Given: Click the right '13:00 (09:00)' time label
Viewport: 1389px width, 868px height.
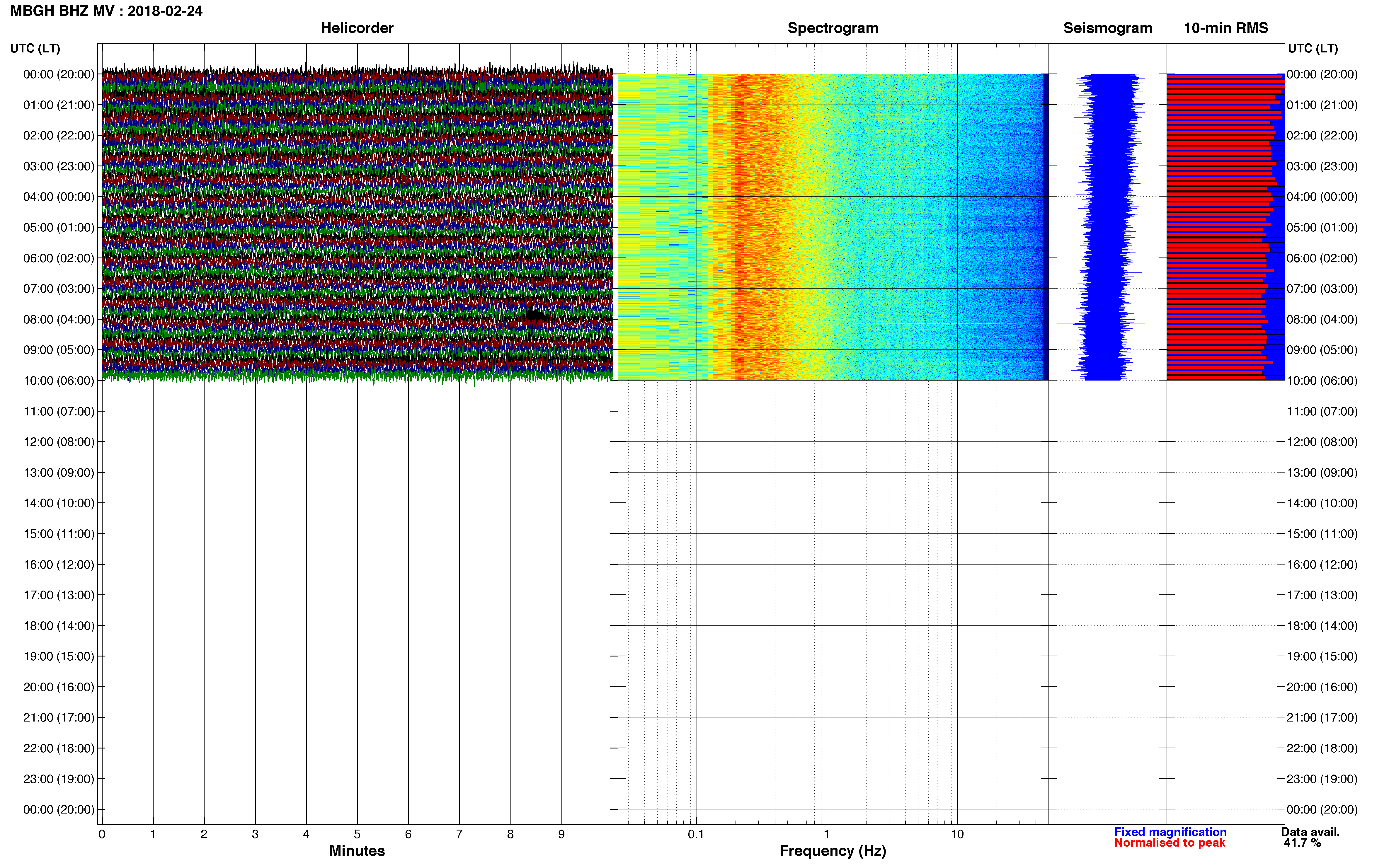Looking at the screenshot, I should (1322, 473).
